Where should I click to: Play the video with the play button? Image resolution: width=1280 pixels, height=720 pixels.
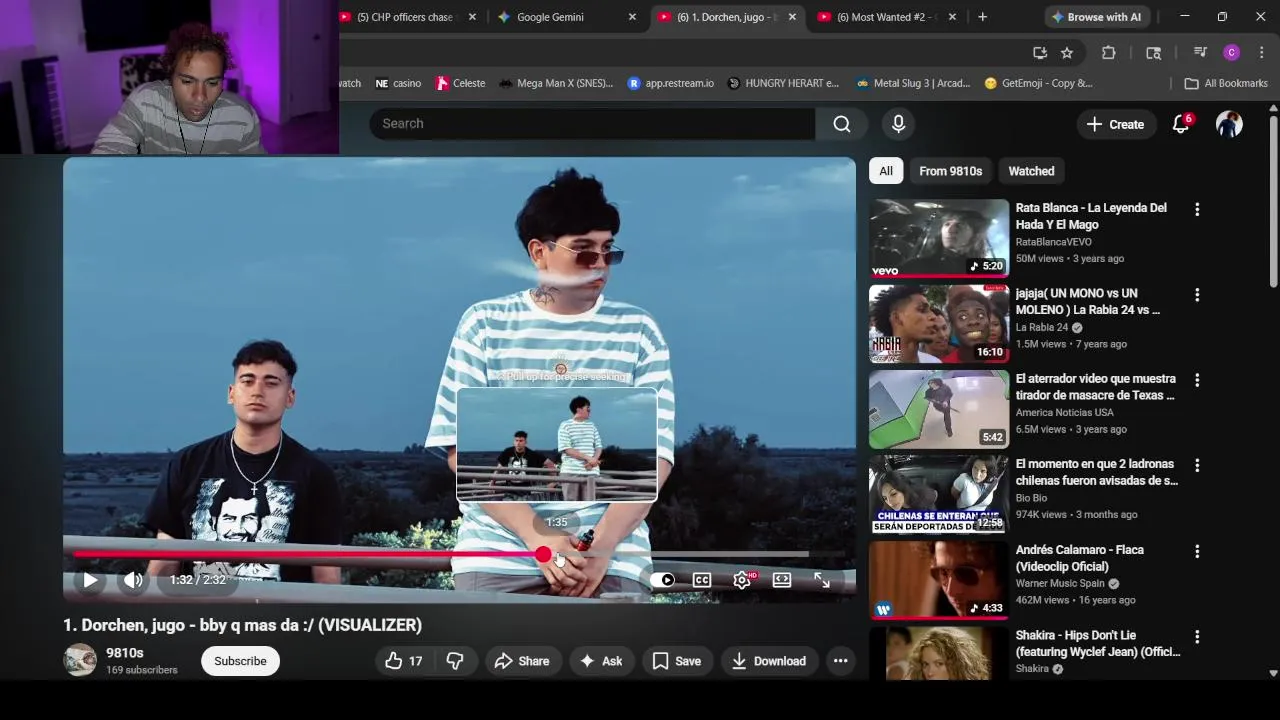coord(90,580)
